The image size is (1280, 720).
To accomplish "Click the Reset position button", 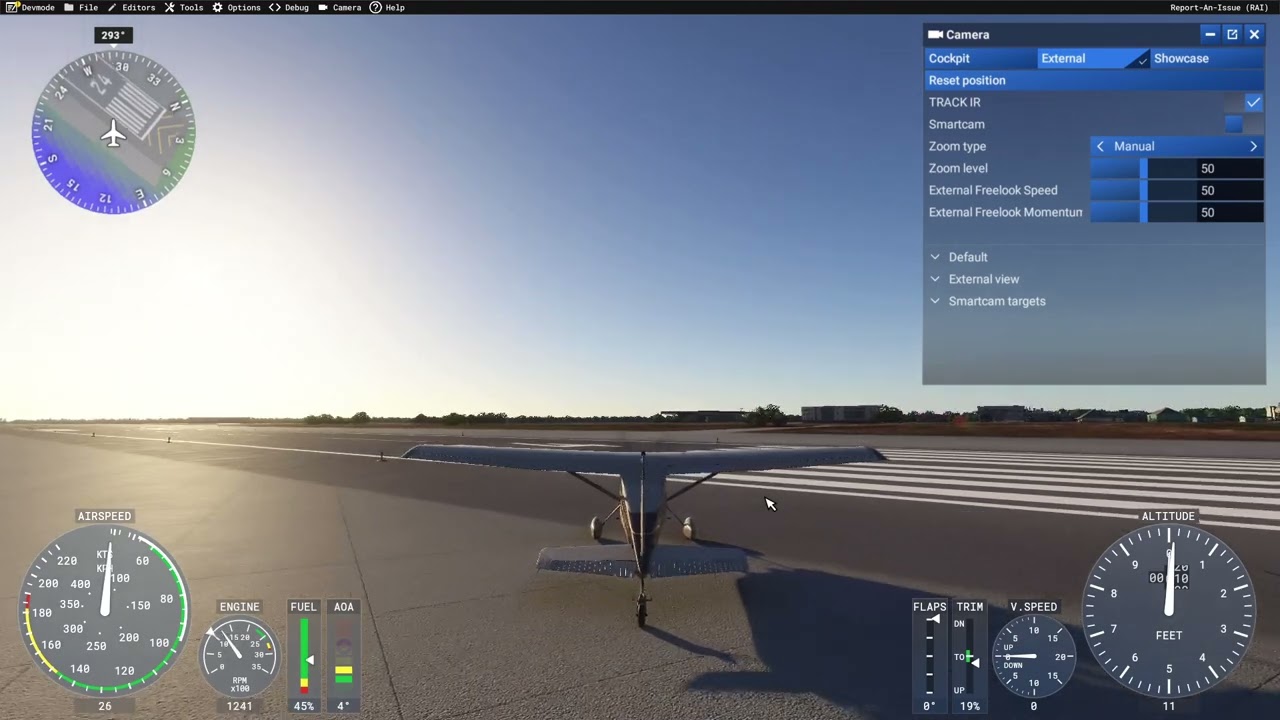I will click(x=1094, y=80).
